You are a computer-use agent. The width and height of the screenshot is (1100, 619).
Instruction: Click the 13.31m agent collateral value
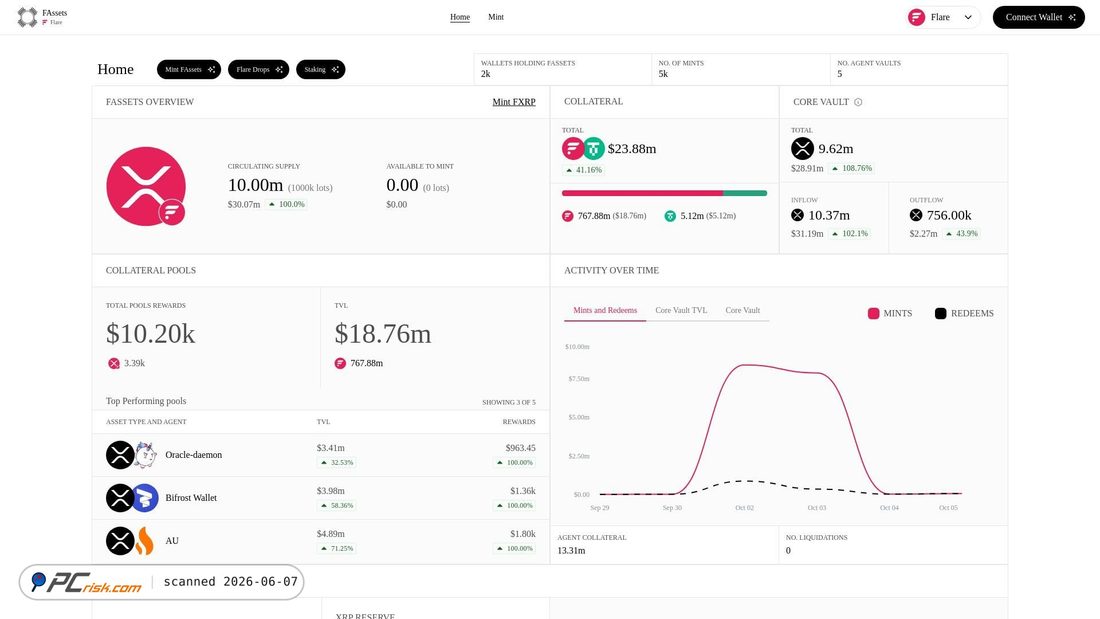pyautogui.click(x=571, y=551)
